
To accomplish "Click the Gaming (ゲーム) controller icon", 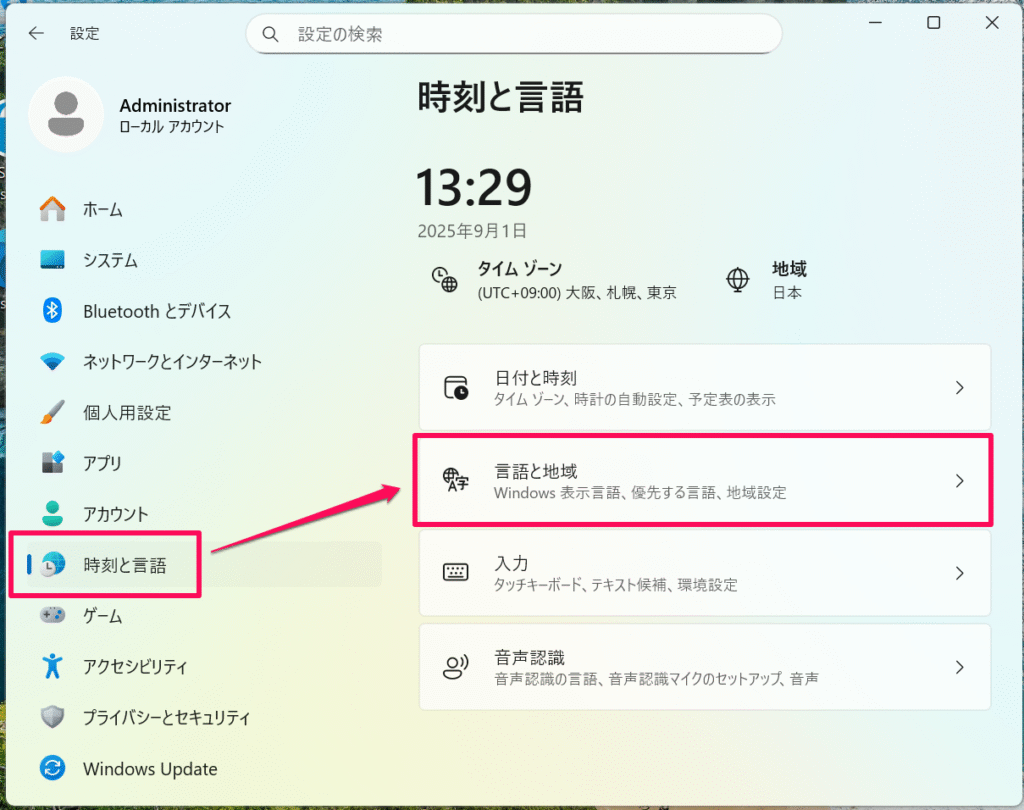I will coord(52,616).
